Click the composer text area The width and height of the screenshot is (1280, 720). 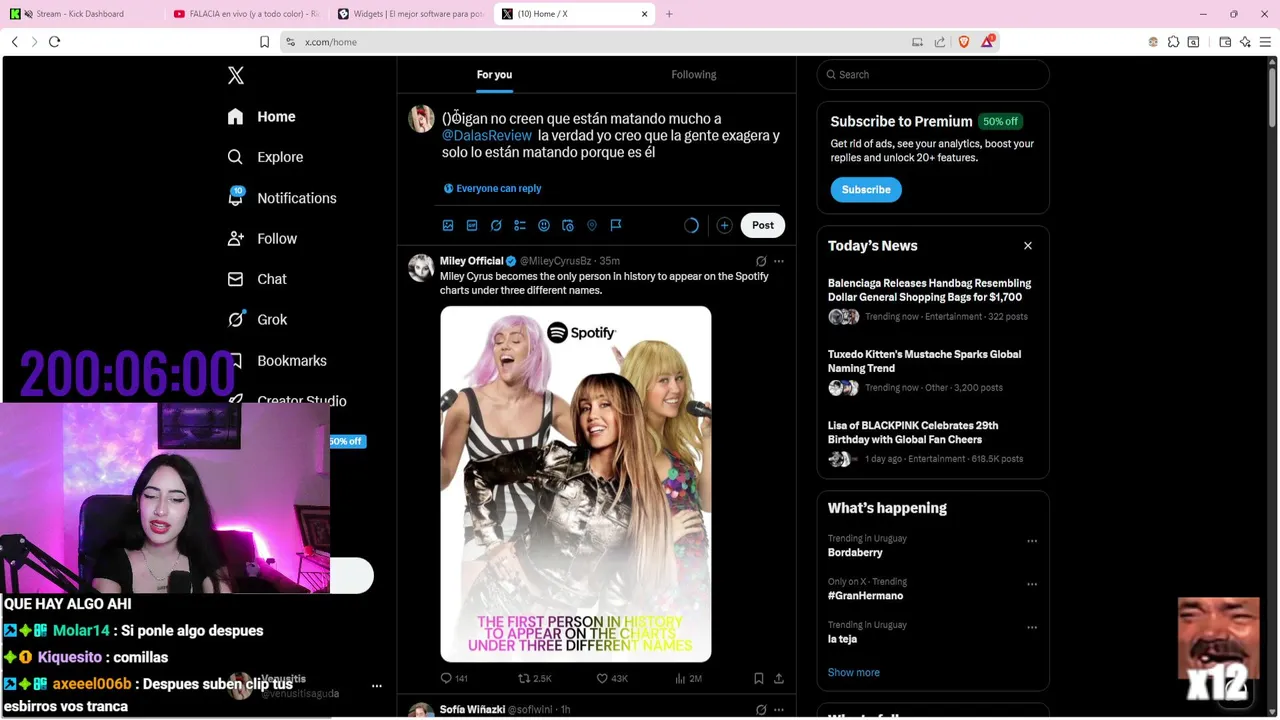coord(612,135)
